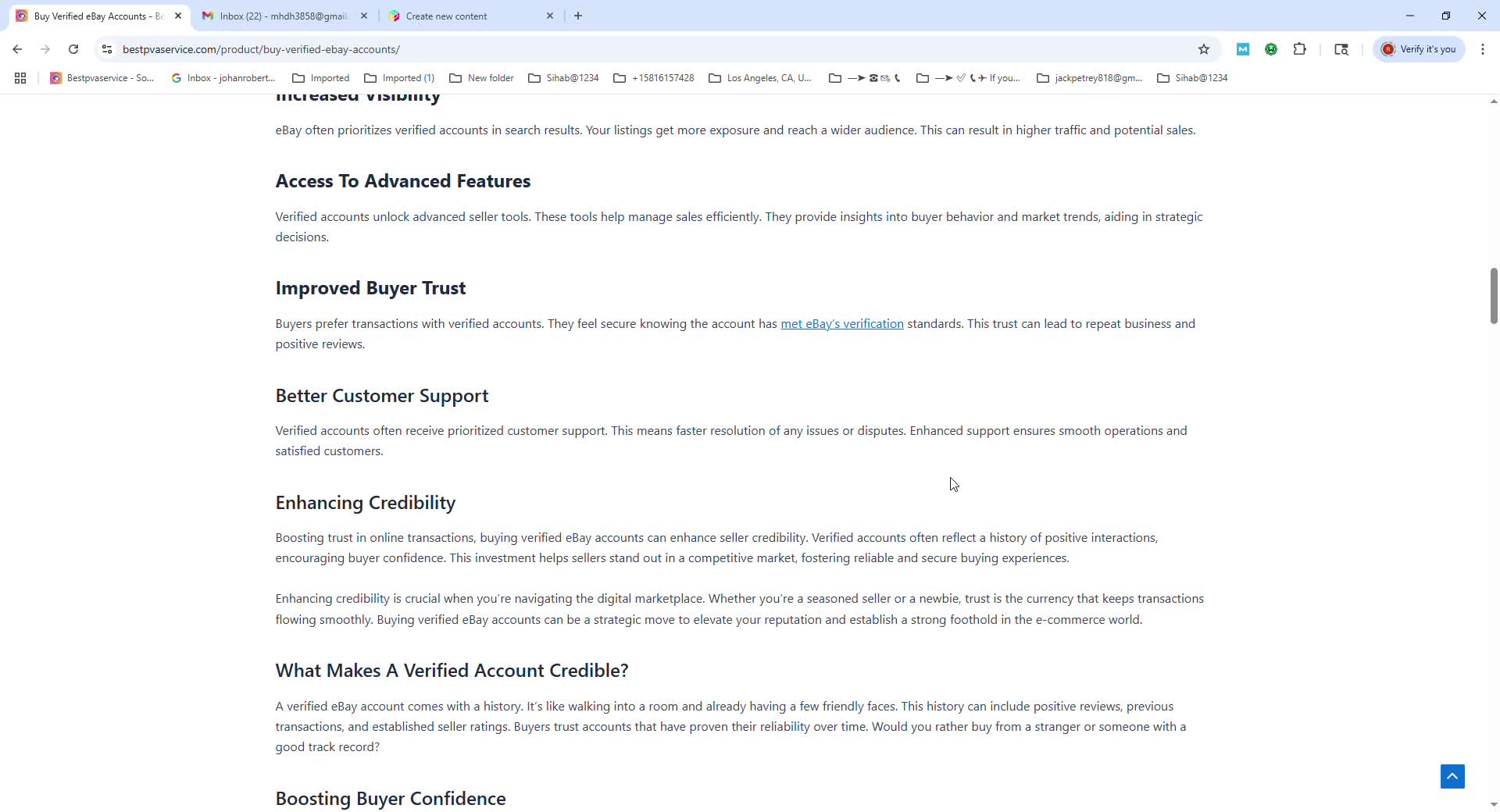
Task: Click the green circular extension icon
Action: [1271, 49]
